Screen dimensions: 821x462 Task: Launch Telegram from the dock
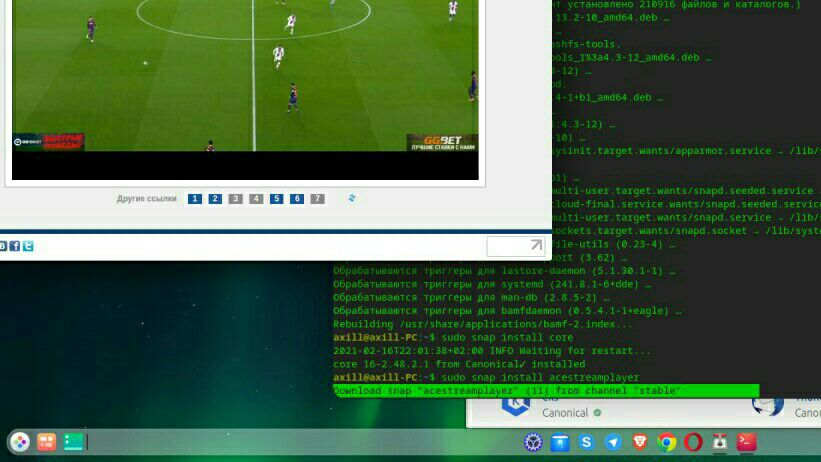pos(613,443)
